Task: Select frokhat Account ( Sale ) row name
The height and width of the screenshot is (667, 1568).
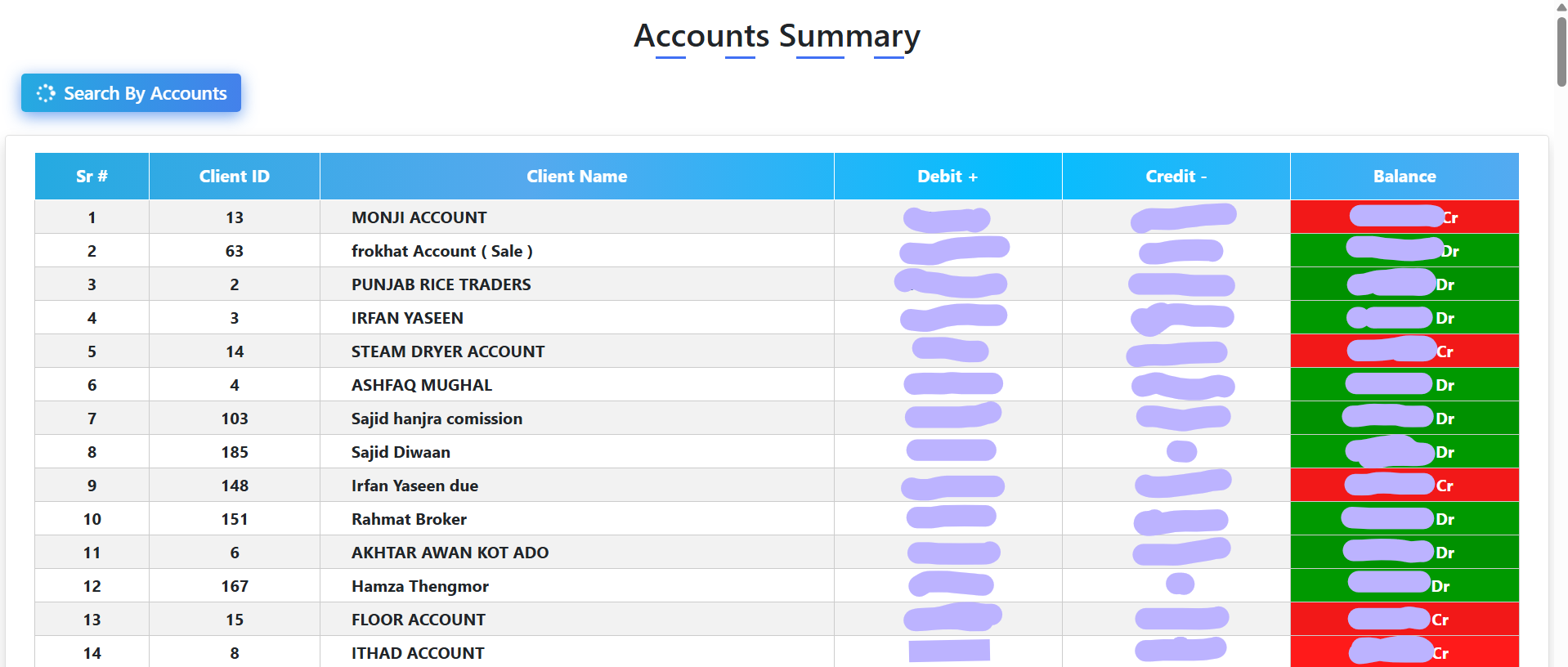Action: pyautogui.click(x=442, y=251)
